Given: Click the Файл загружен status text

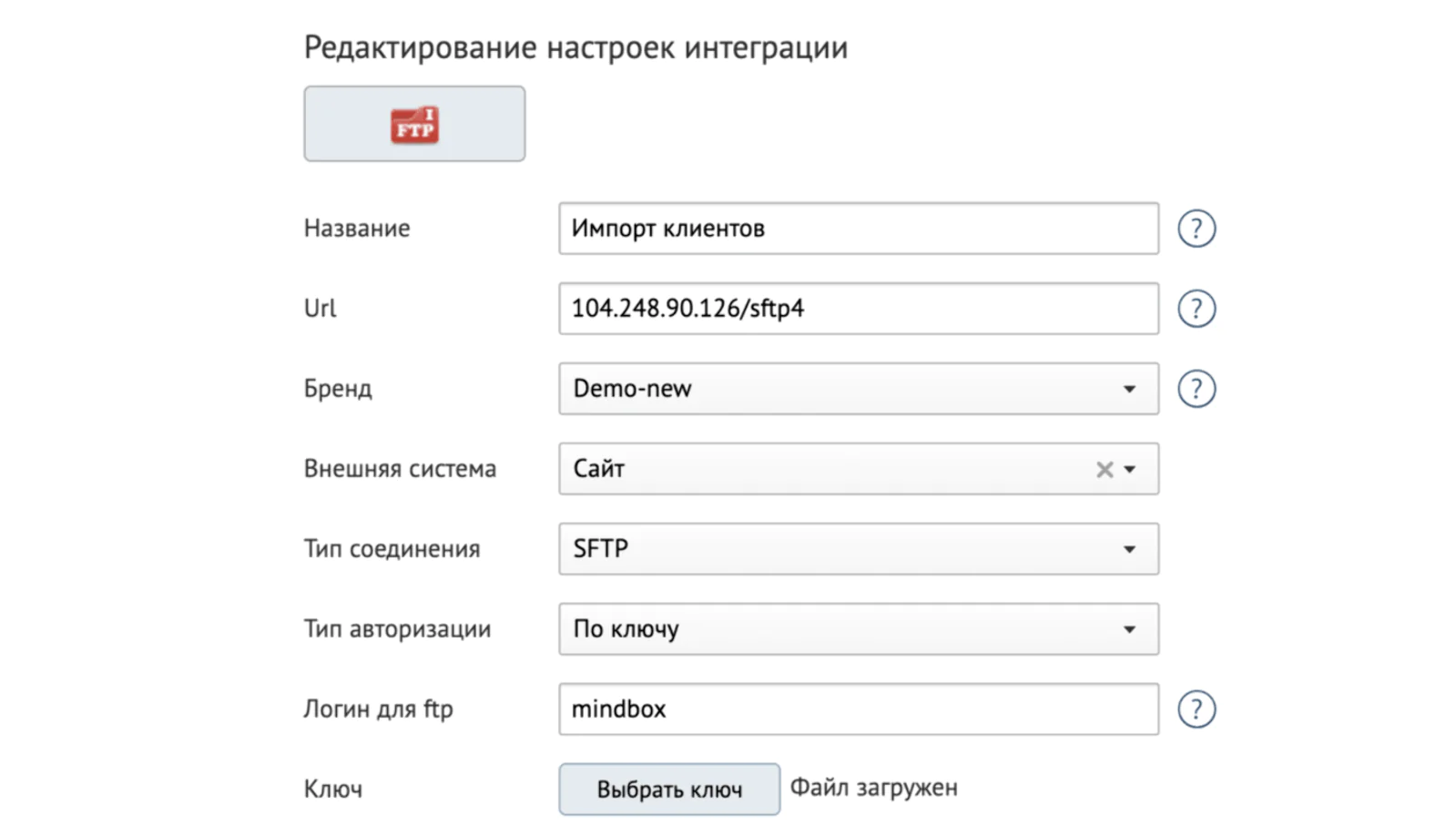Looking at the screenshot, I should pyautogui.click(x=873, y=788).
